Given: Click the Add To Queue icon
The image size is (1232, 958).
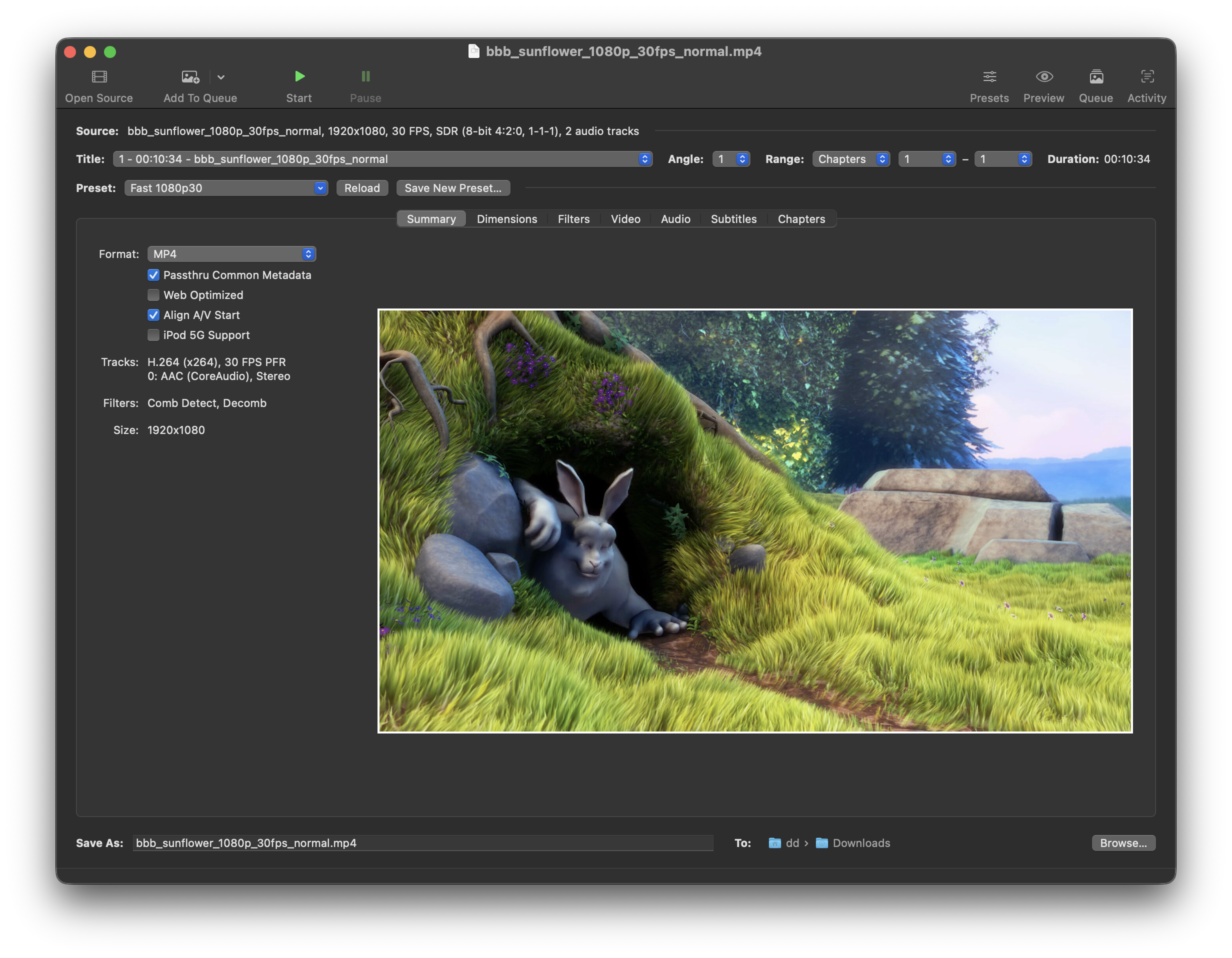Looking at the screenshot, I should (189, 76).
